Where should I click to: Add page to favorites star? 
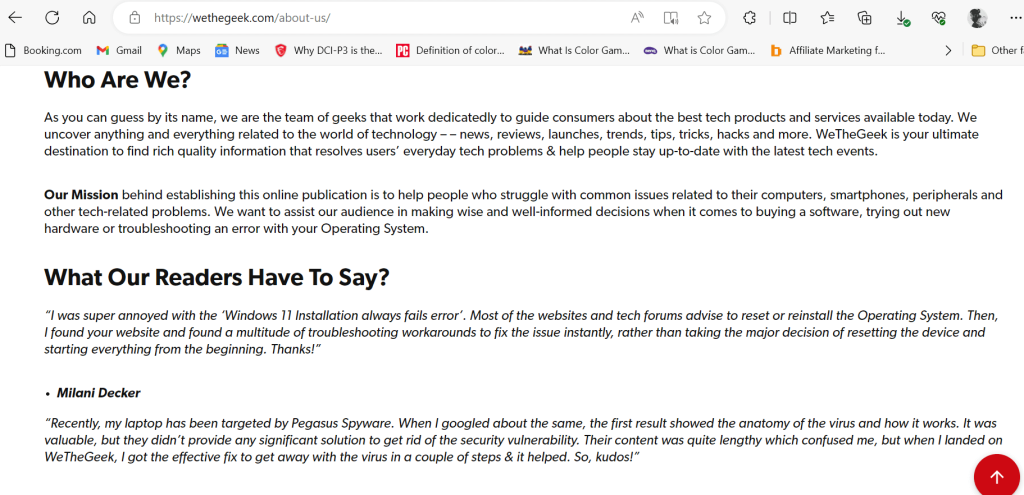coord(704,18)
